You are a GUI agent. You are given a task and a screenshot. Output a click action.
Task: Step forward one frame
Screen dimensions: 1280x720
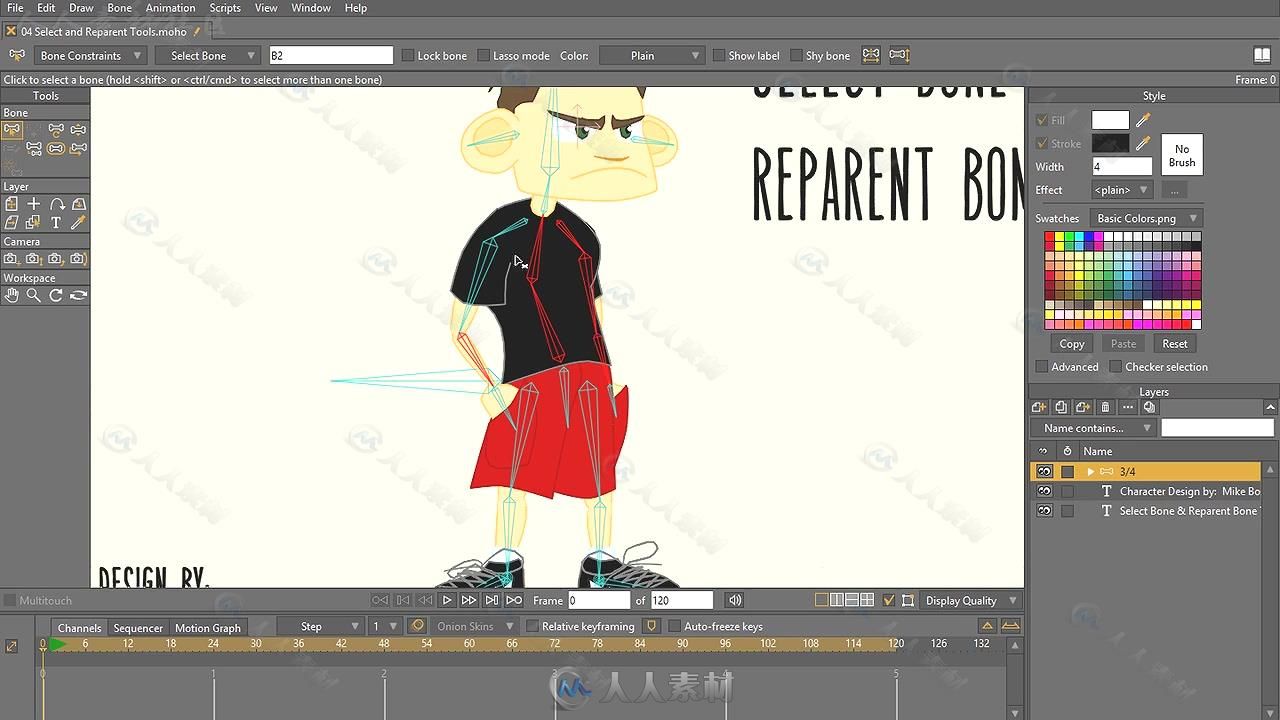pyautogui.click(x=469, y=600)
